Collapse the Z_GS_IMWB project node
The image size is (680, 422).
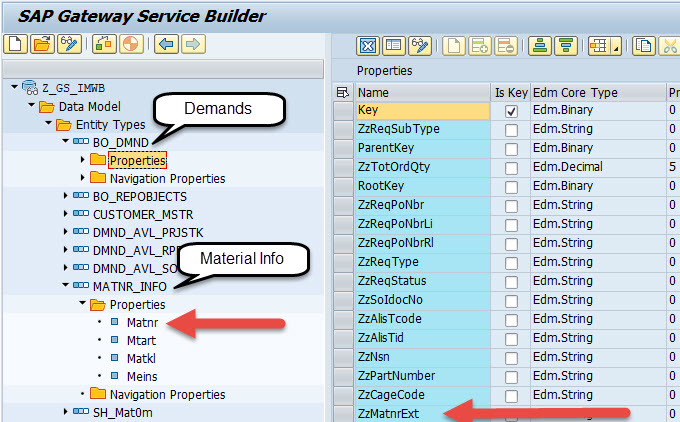pyautogui.click(x=14, y=87)
